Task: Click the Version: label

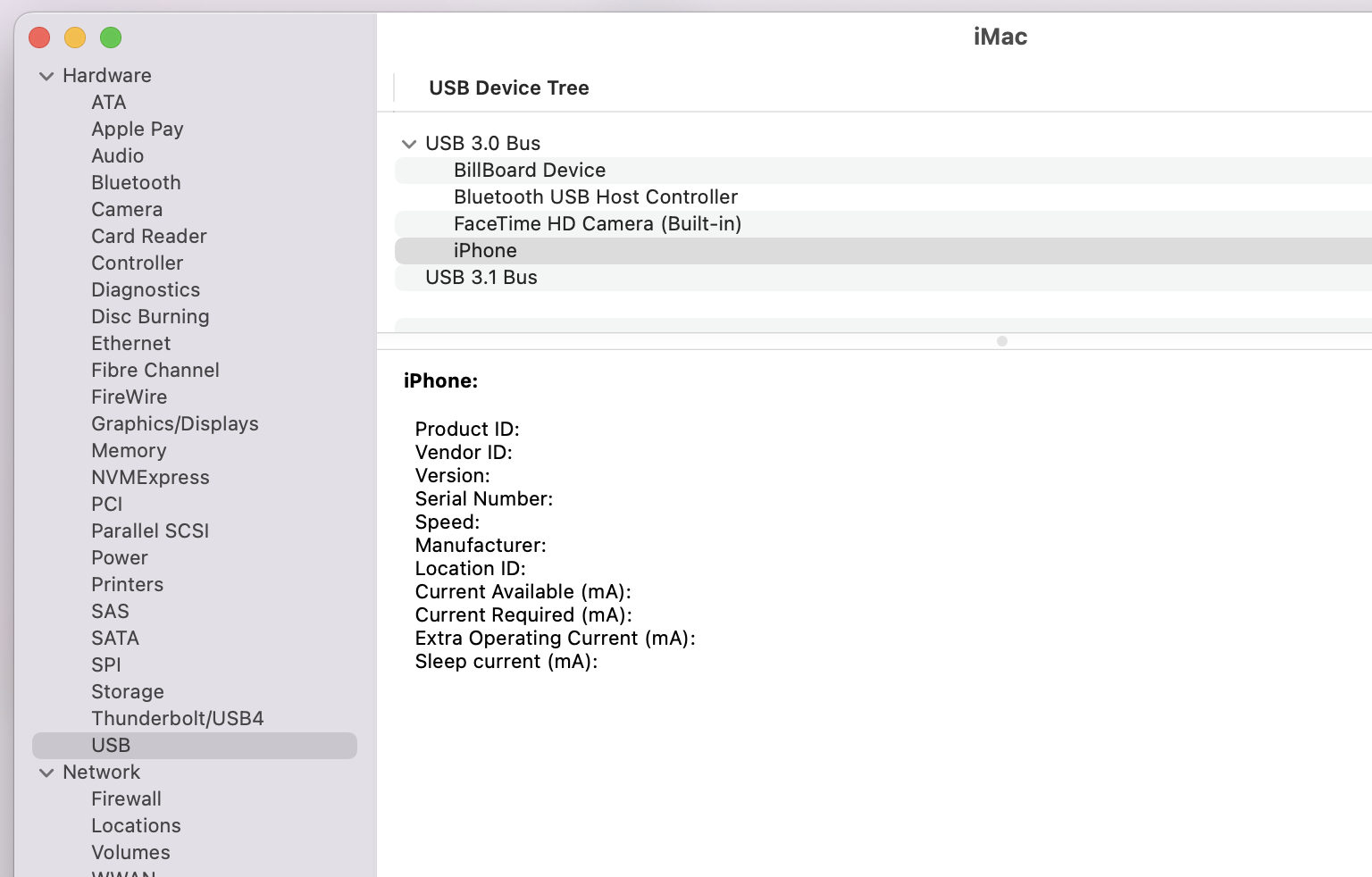Action: tap(453, 476)
